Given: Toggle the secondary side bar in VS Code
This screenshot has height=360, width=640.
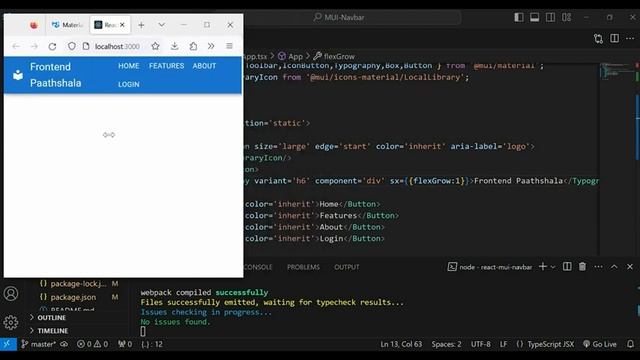Looking at the screenshot, I should pos(550,17).
